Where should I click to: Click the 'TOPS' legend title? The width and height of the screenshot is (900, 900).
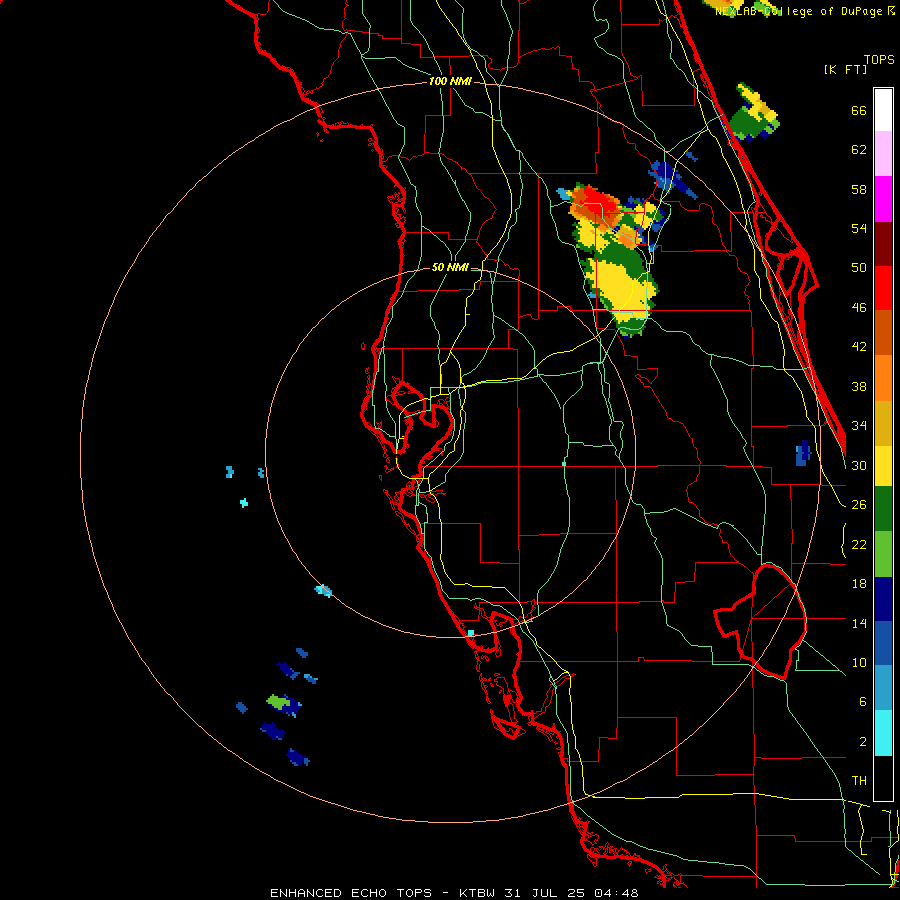point(879,59)
